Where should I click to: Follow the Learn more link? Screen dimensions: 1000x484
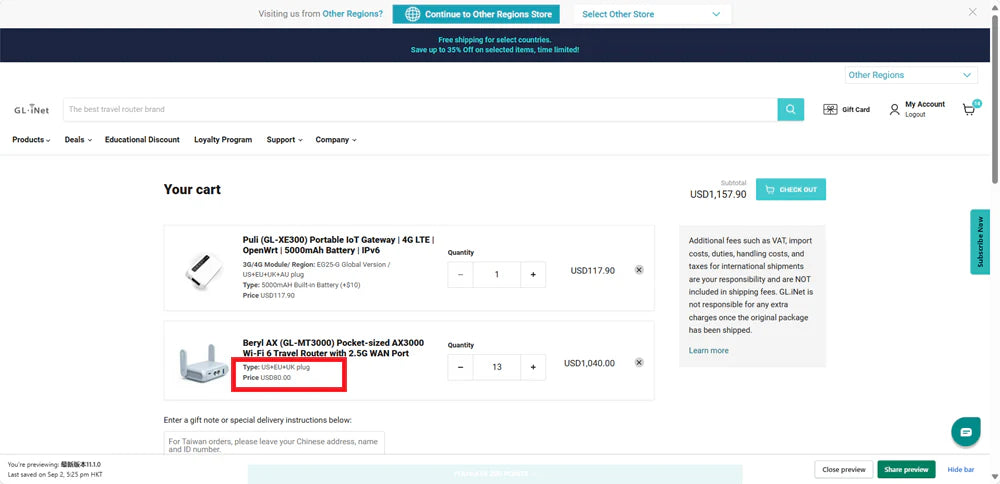708,351
